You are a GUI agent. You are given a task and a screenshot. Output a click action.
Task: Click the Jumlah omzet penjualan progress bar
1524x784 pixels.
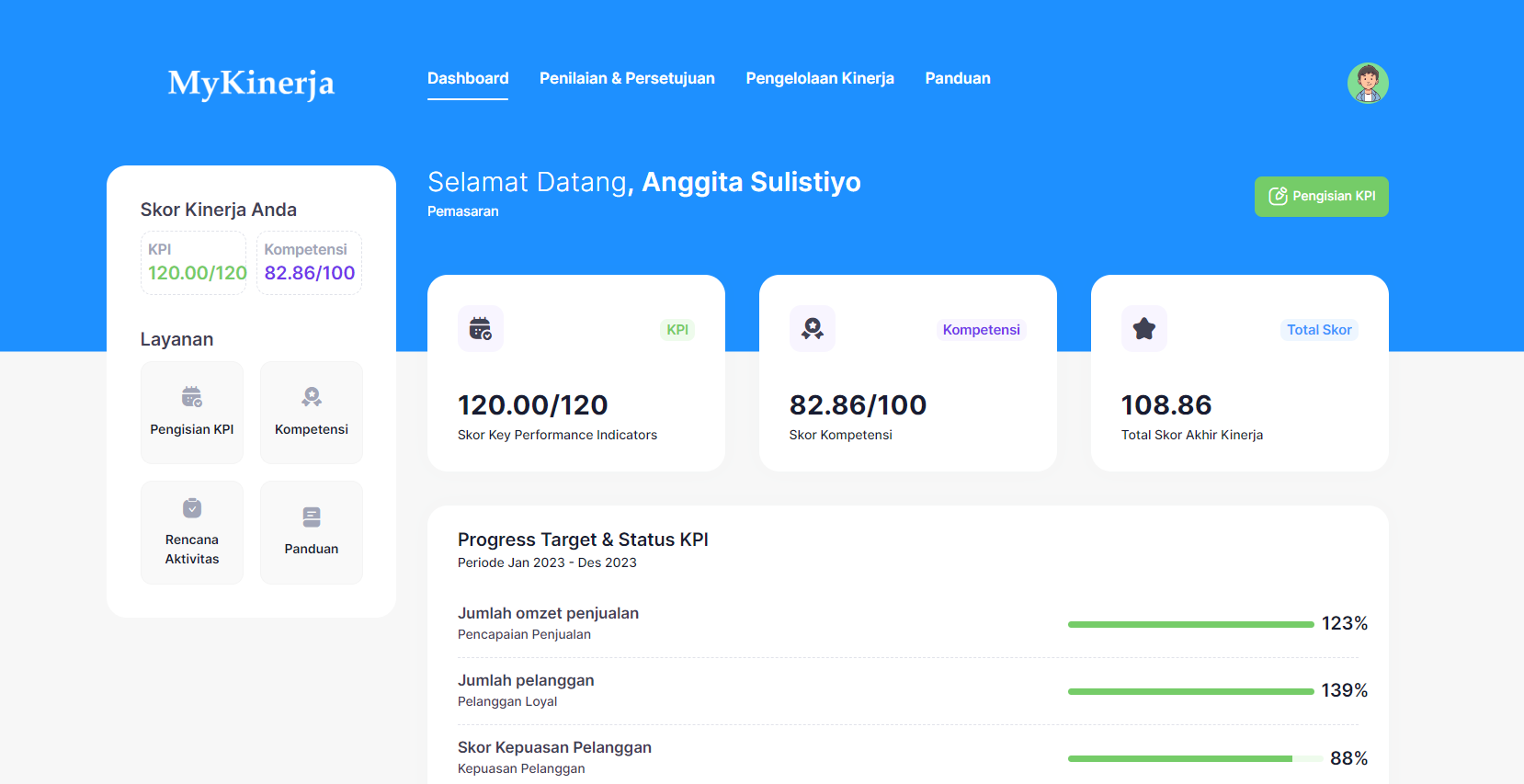[1190, 624]
